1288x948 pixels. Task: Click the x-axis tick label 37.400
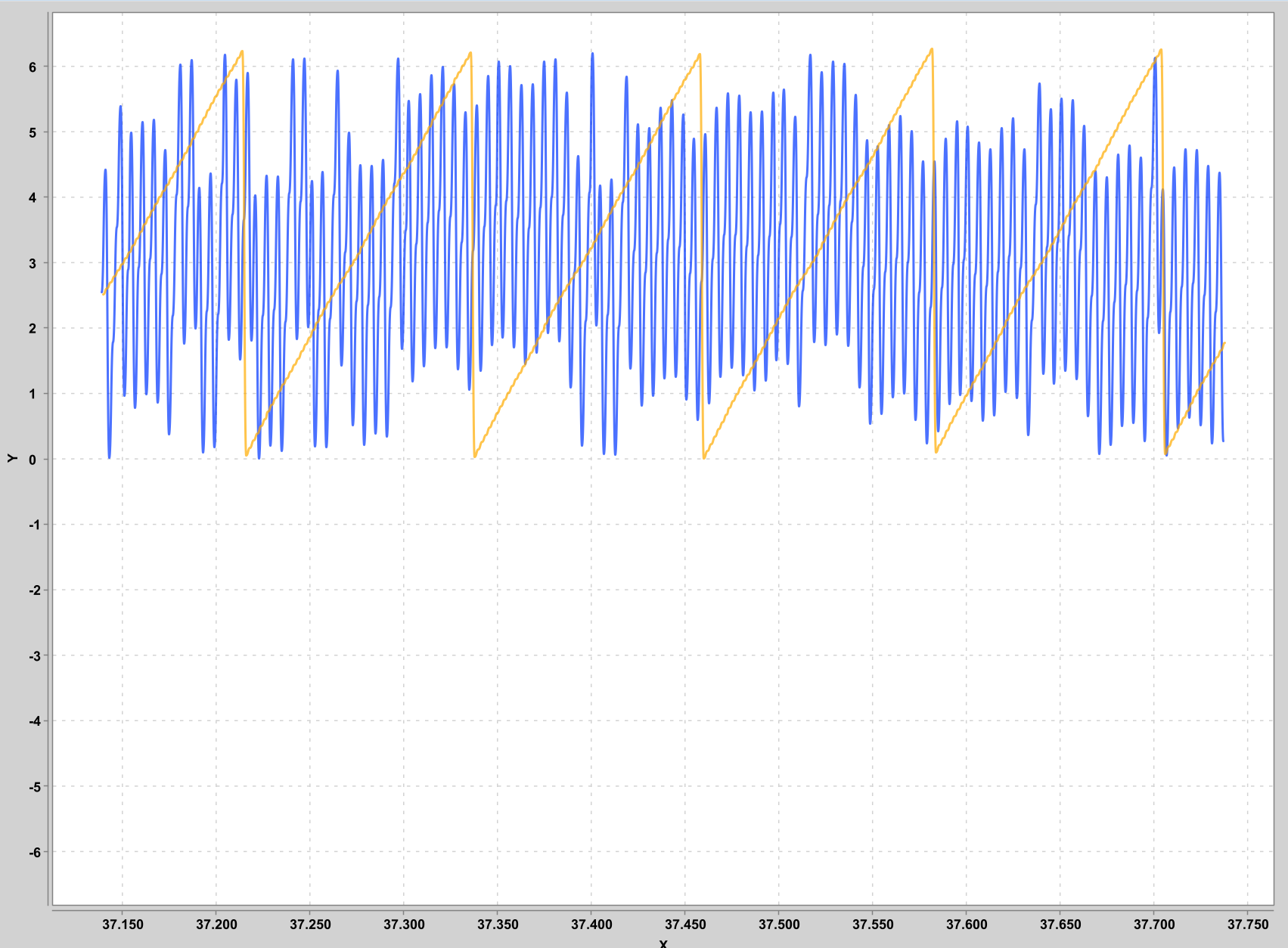(x=591, y=925)
